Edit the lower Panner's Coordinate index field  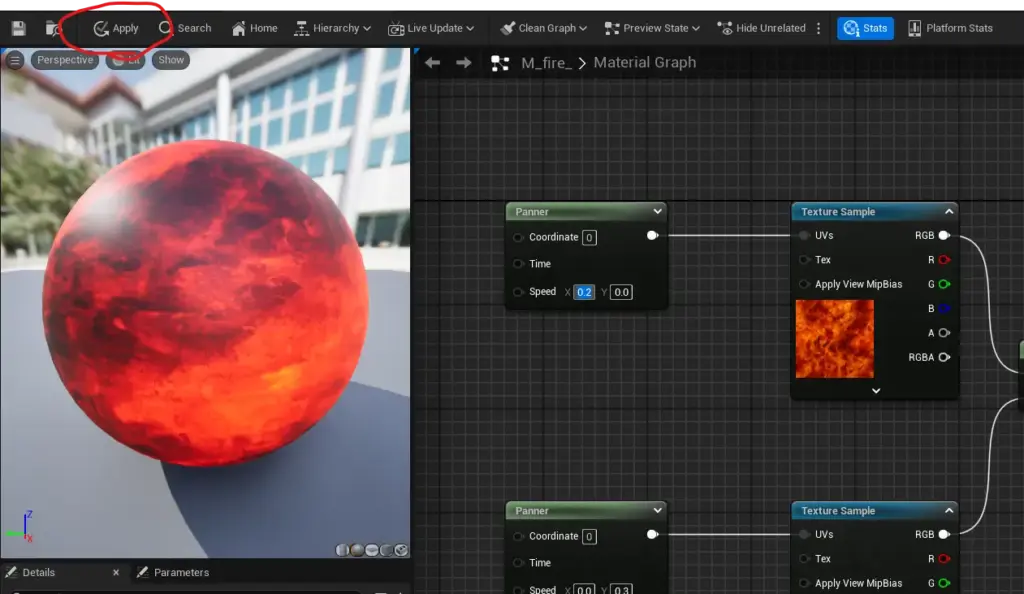pyautogui.click(x=589, y=537)
